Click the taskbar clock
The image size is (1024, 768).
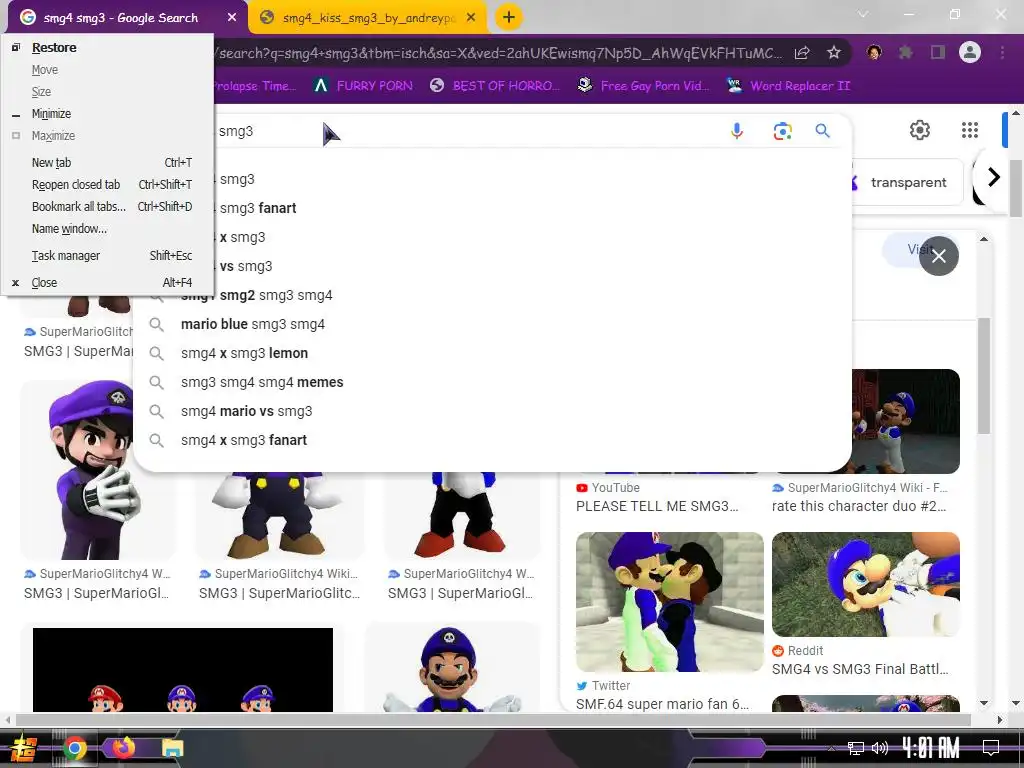[930, 748]
